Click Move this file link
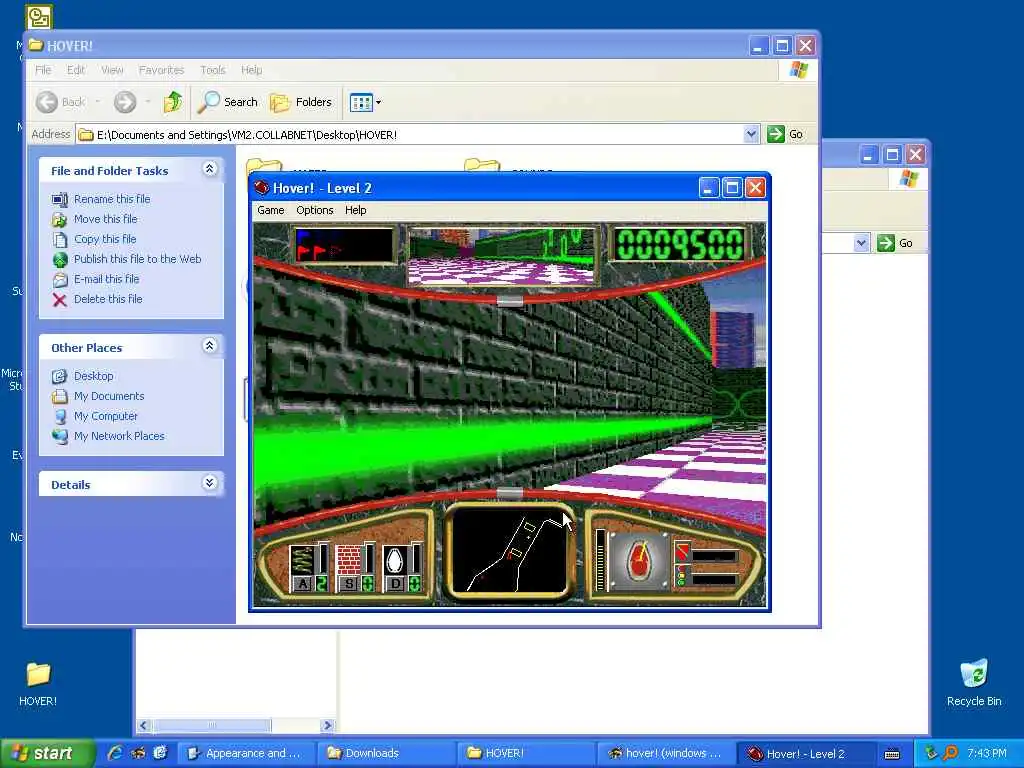This screenshot has width=1024, height=768. tap(105, 219)
